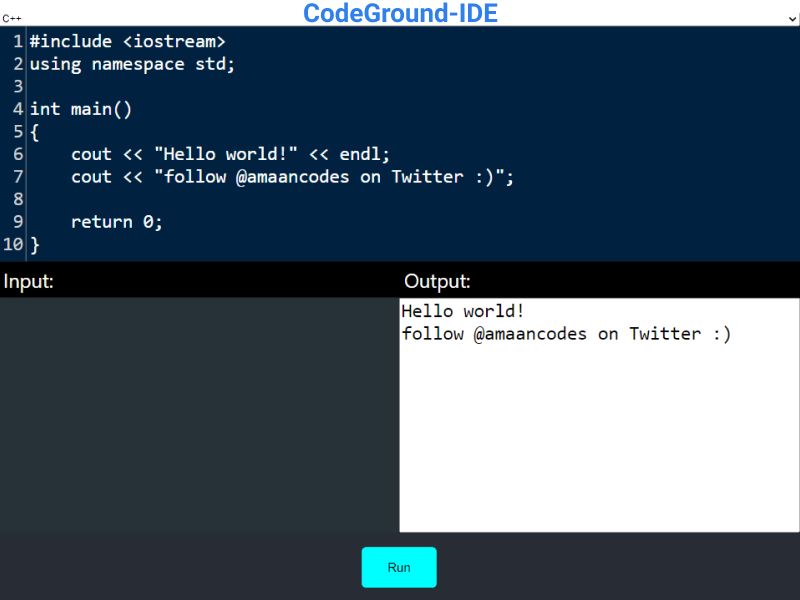Click inside the Output text area
Viewport: 800px width, 600px height.
click(599, 415)
